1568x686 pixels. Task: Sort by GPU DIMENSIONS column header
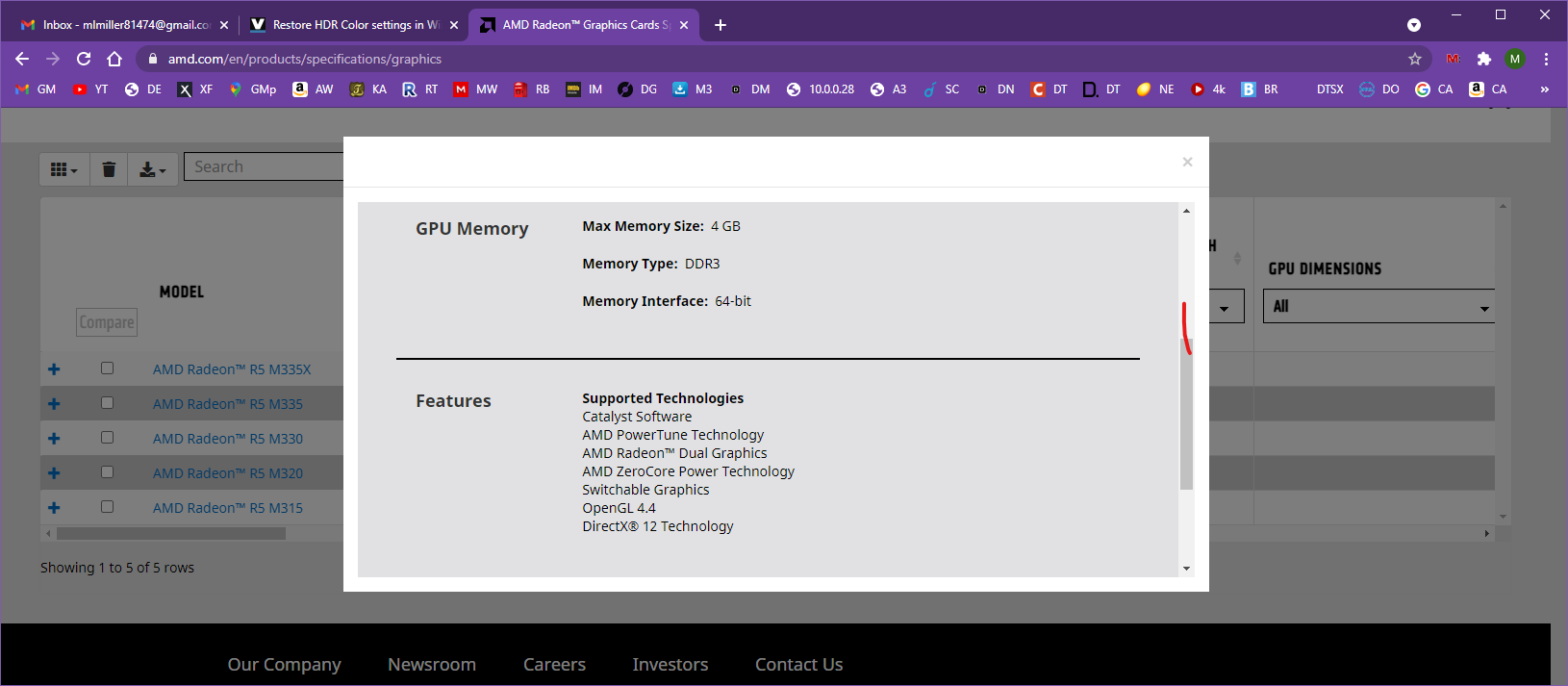click(1325, 268)
